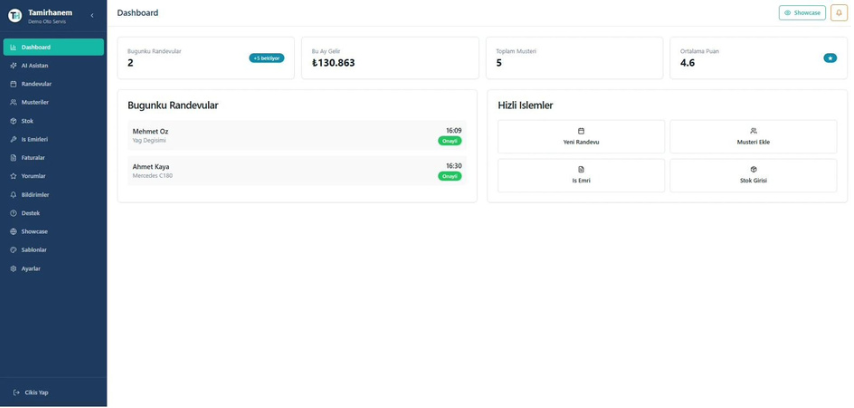The width and height of the screenshot is (854, 408).
Task: Click the Onayli badge for Ahmet Kaya
Action: coord(449,176)
